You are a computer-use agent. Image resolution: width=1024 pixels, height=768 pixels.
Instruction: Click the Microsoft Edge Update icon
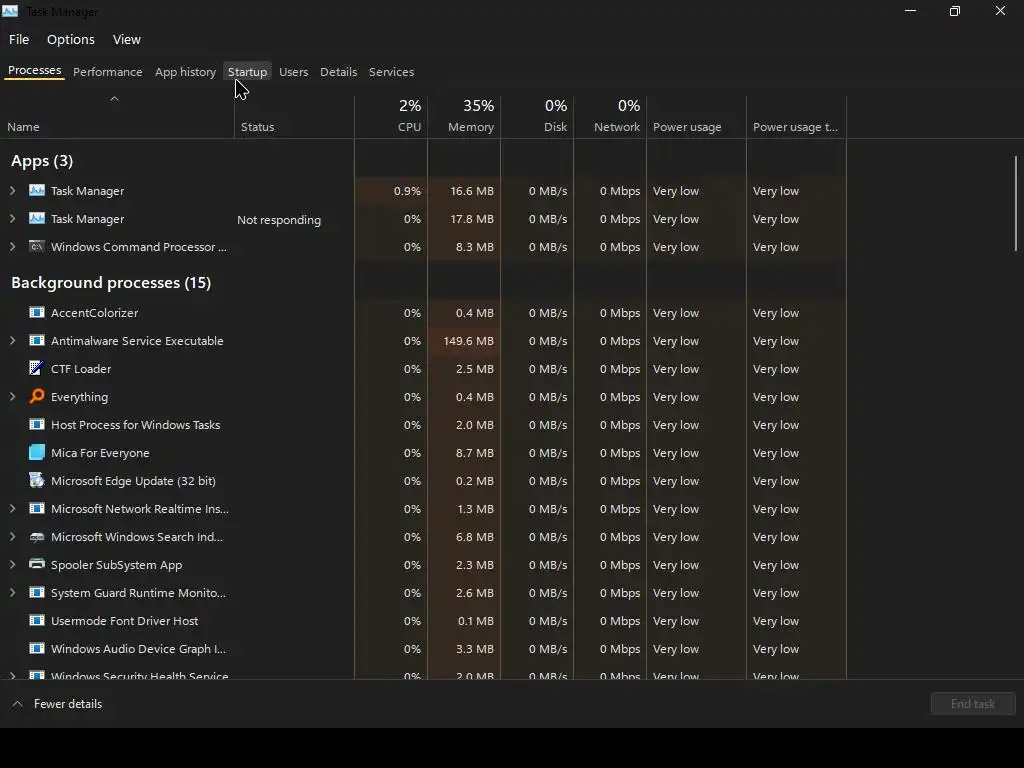pyautogui.click(x=37, y=481)
